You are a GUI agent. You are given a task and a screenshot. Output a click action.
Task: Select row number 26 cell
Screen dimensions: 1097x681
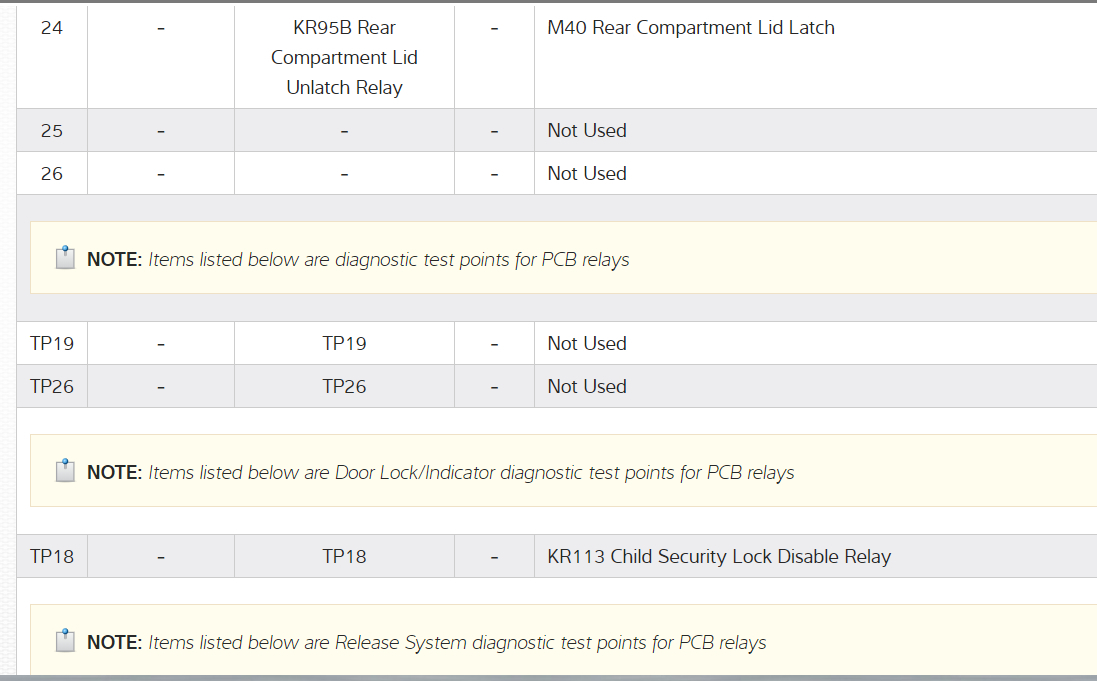52,173
